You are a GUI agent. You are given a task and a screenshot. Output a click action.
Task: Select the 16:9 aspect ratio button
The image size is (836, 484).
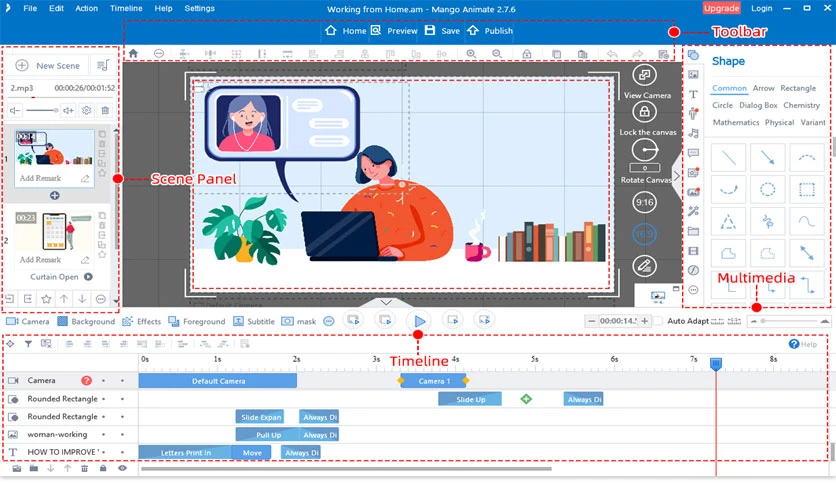pyautogui.click(x=645, y=234)
